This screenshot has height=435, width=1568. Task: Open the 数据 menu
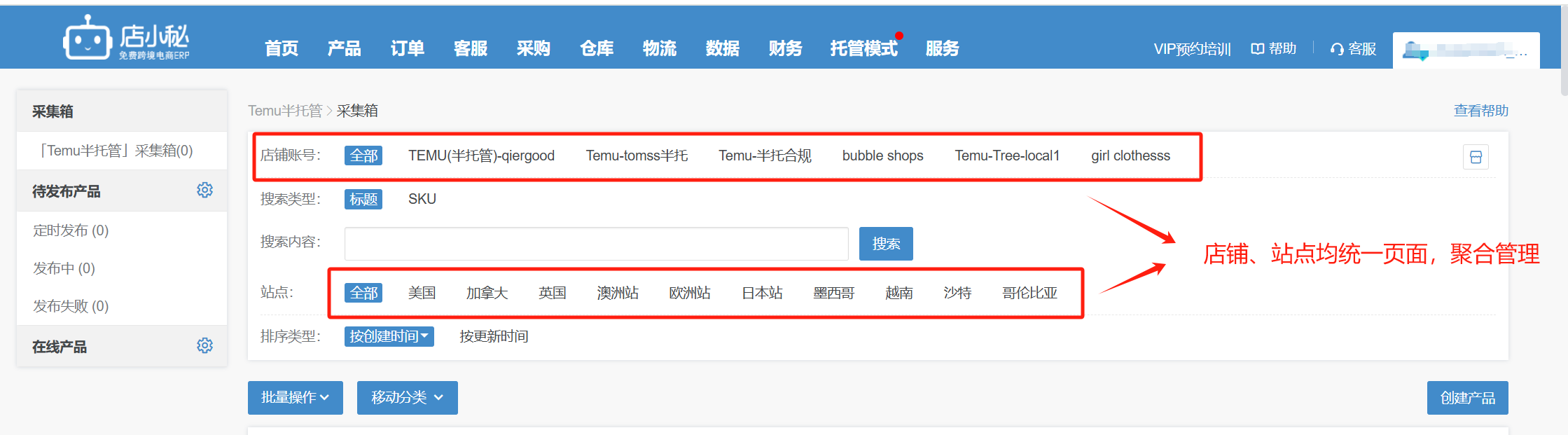click(723, 48)
